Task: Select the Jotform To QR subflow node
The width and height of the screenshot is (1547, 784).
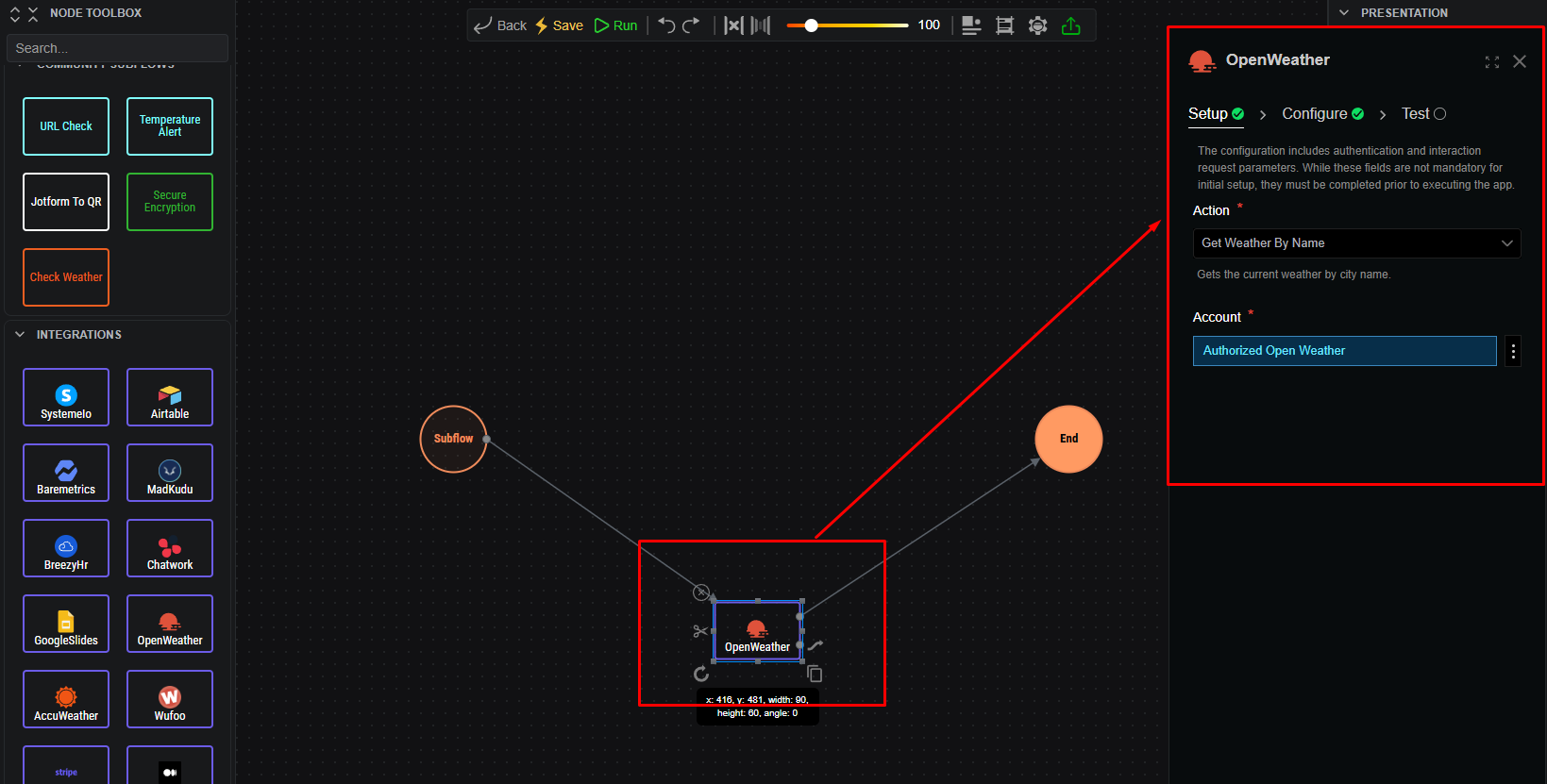Action: [x=66, y=202]
